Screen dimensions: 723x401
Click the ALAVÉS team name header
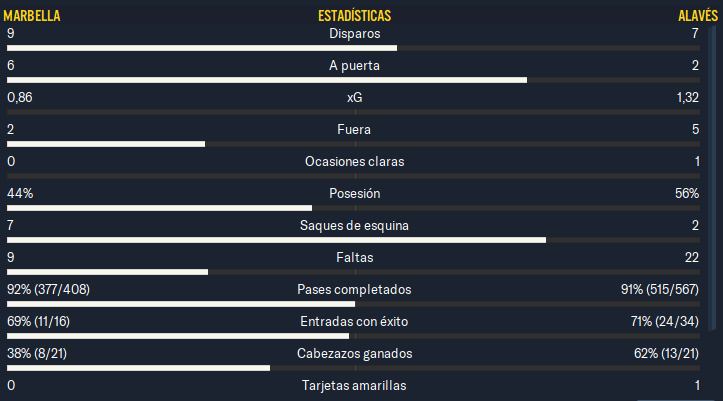[698, 16]
